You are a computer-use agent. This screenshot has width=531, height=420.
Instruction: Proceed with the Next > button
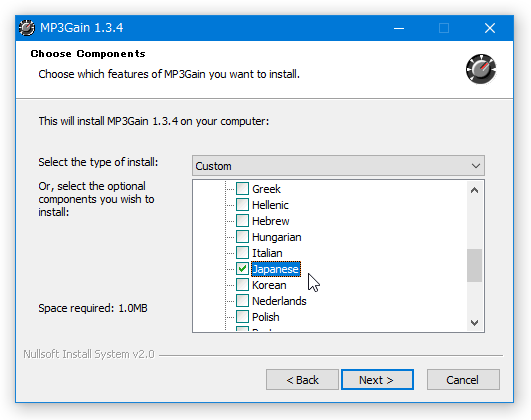pyautogui.click(x=377, y=380)
